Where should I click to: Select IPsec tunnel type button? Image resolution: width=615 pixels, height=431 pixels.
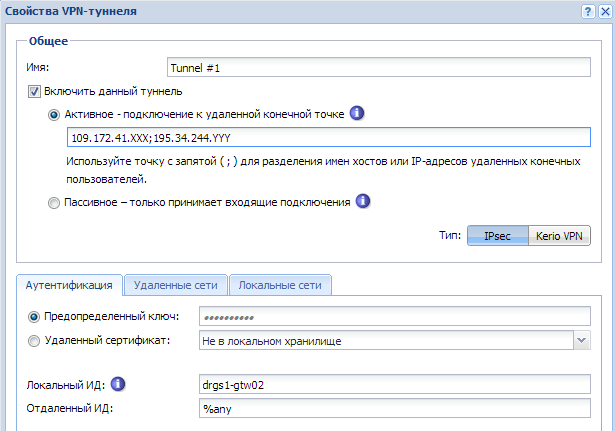click(x=497, y=236)
